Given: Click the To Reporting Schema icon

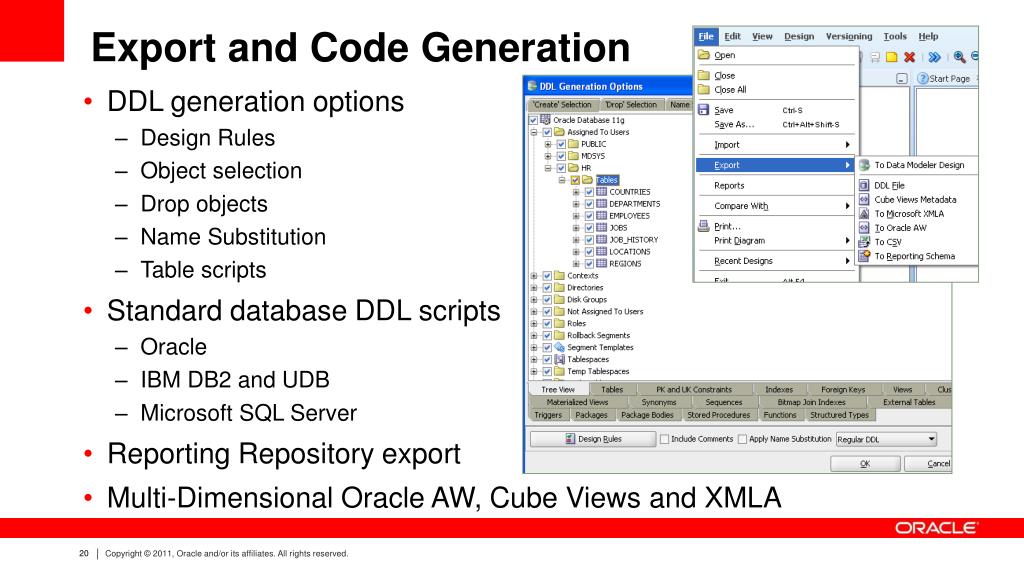Looking at the screenshot, I should tap(865, 256).
